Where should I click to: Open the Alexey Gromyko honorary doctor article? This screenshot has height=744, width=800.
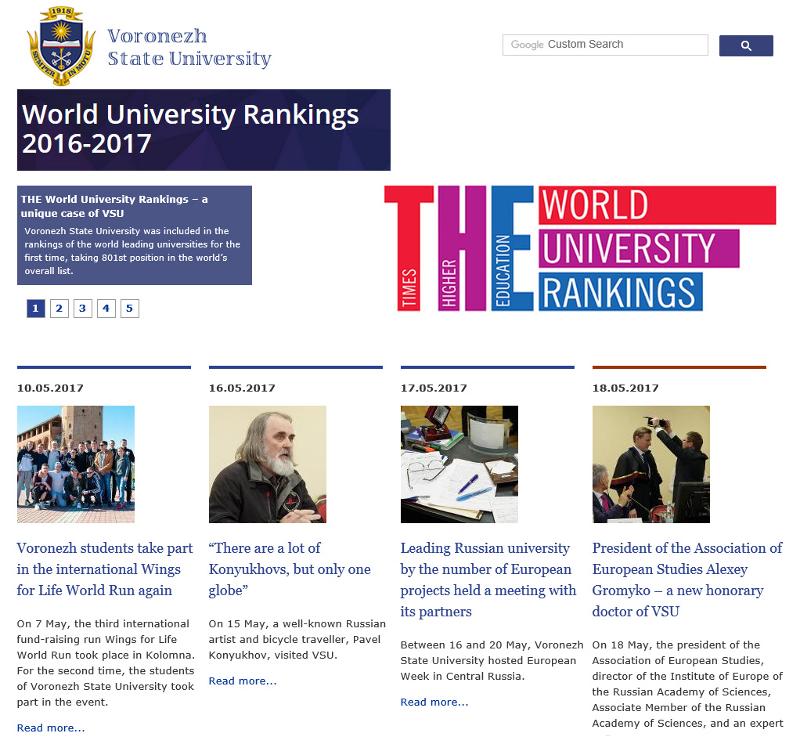pyautogui.click(x=687, y=579)
